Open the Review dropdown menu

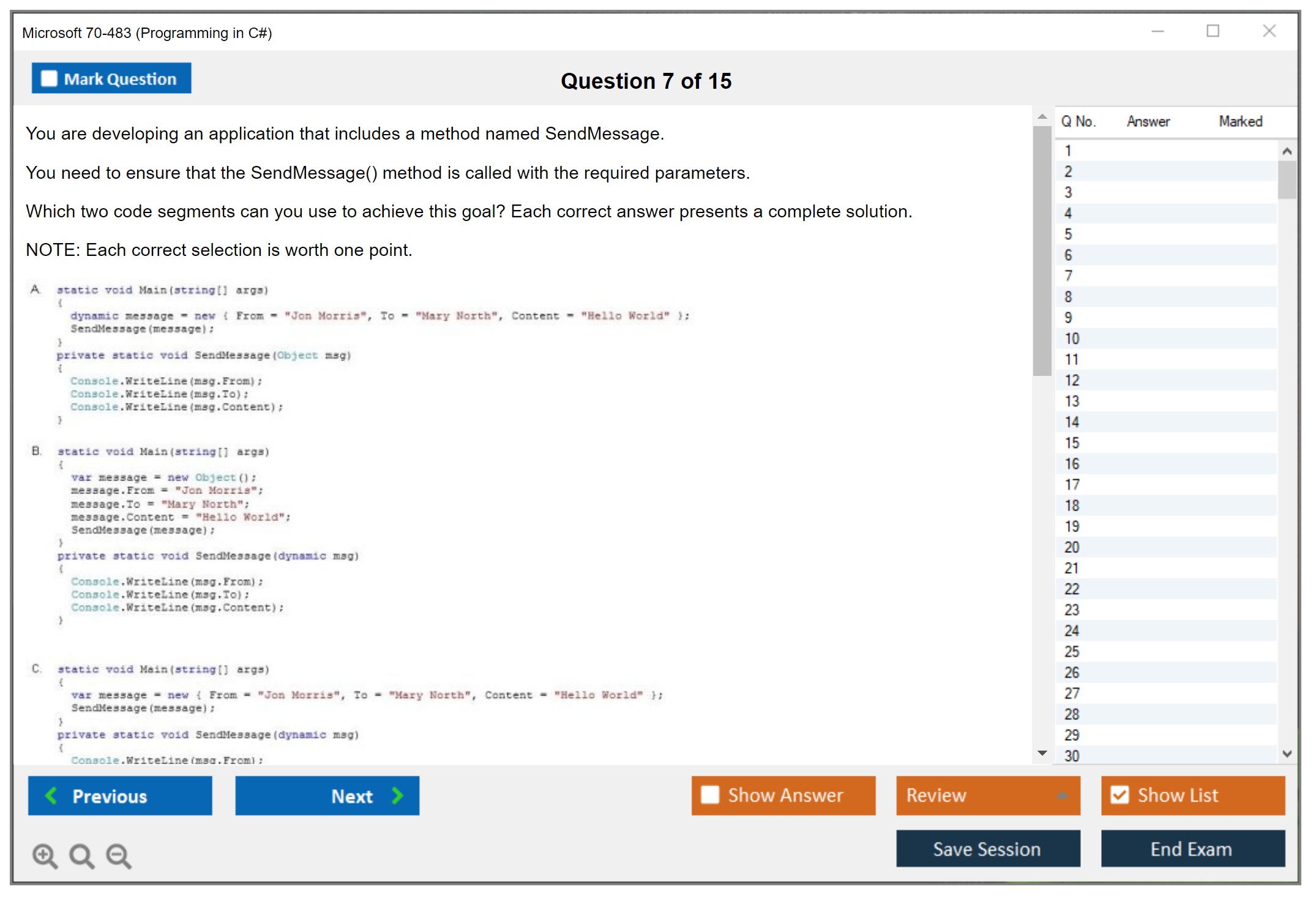(x=1062, y=795)
